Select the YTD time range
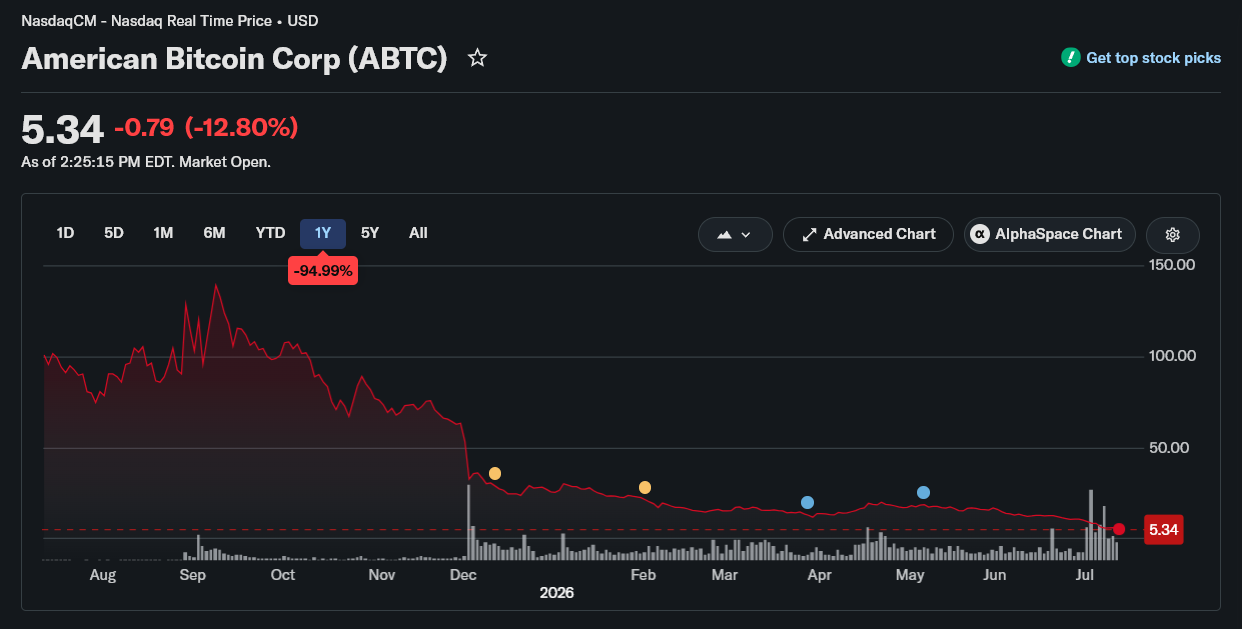 coord(270,233)
